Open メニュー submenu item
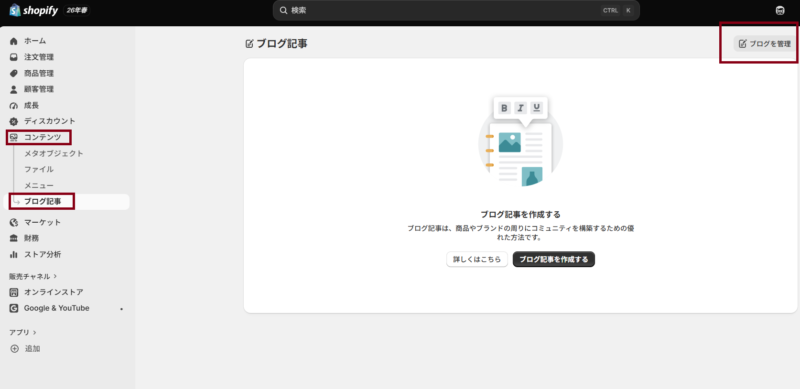The image size is (800, 389). coord(39,185)
